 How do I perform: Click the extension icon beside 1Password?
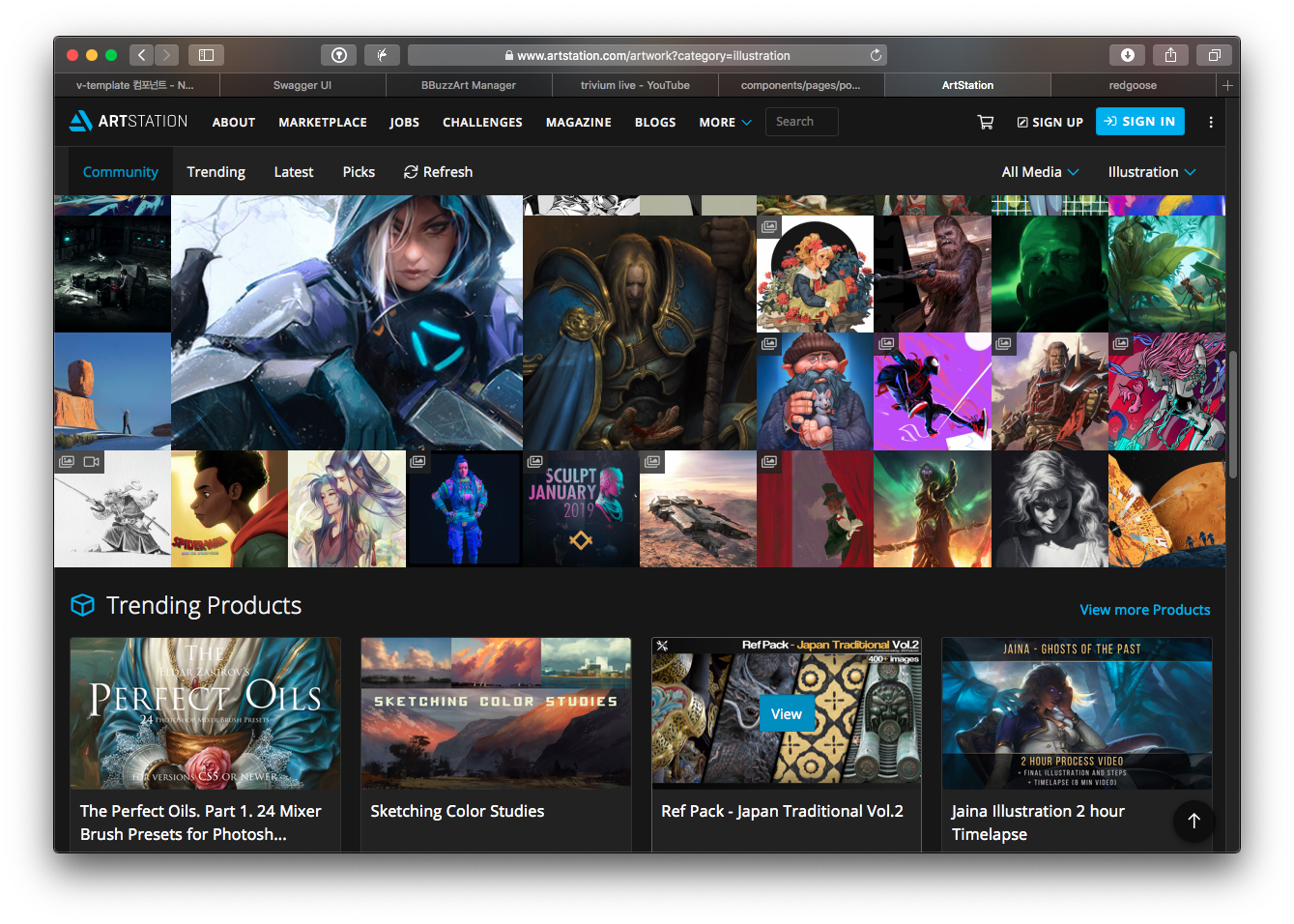coord(382,55)
